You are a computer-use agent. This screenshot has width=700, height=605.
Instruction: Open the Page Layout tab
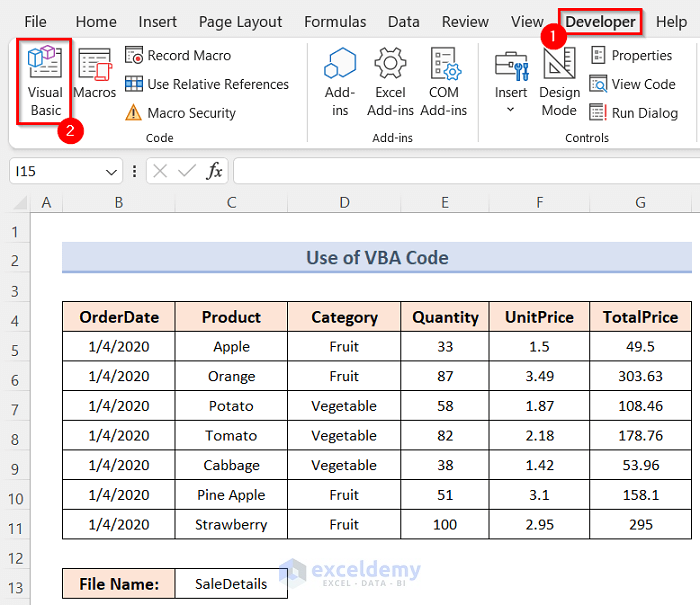pyautogui.click(x=240, y=22)
